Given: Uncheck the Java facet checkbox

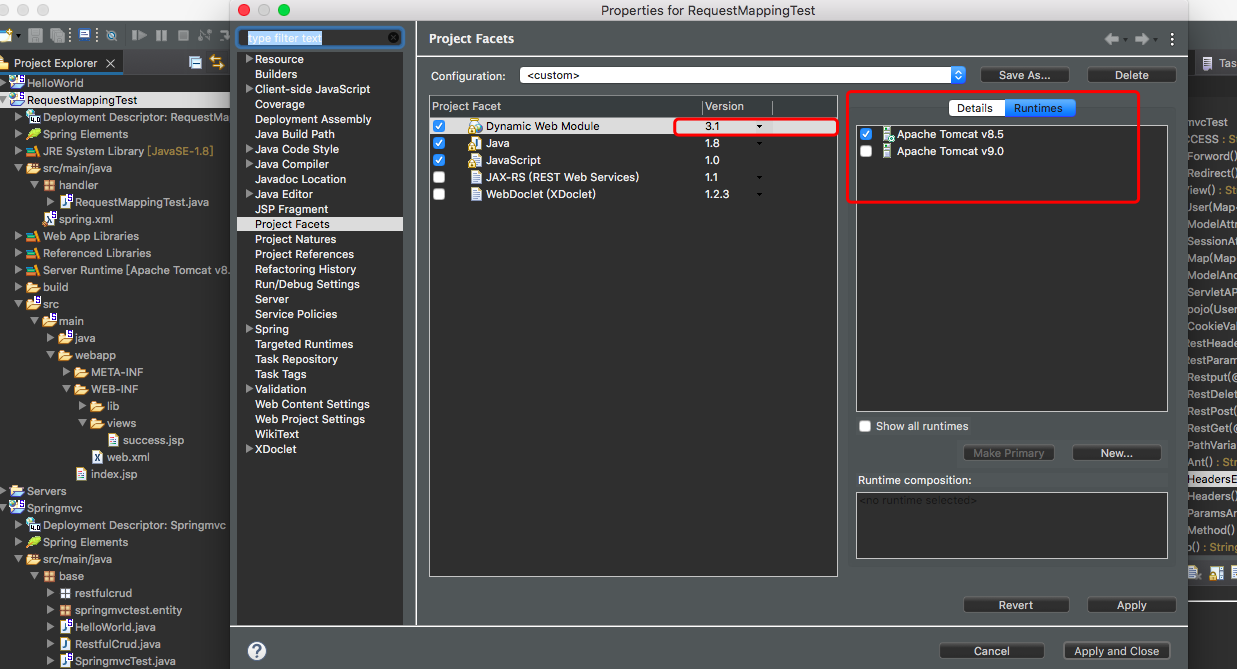Looking at the screenshot, I should point(439,143).
